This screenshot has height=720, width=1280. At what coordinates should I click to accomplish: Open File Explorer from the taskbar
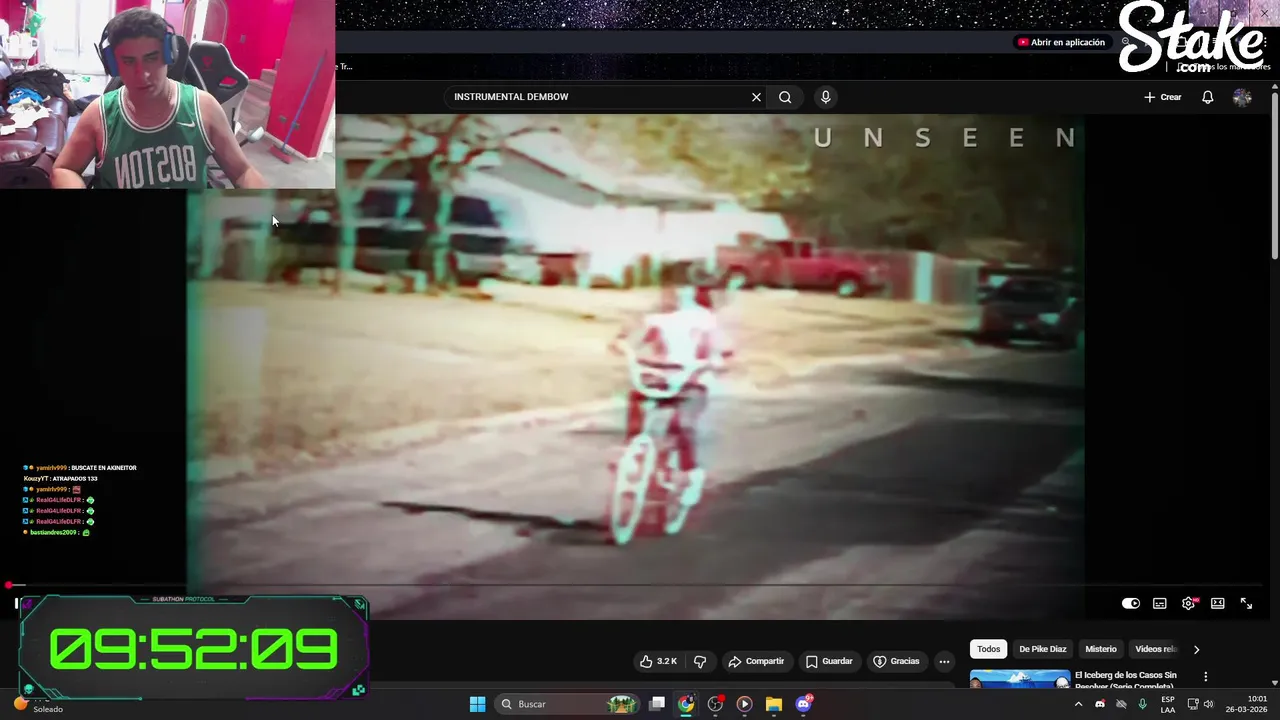(x=773, y=704)
